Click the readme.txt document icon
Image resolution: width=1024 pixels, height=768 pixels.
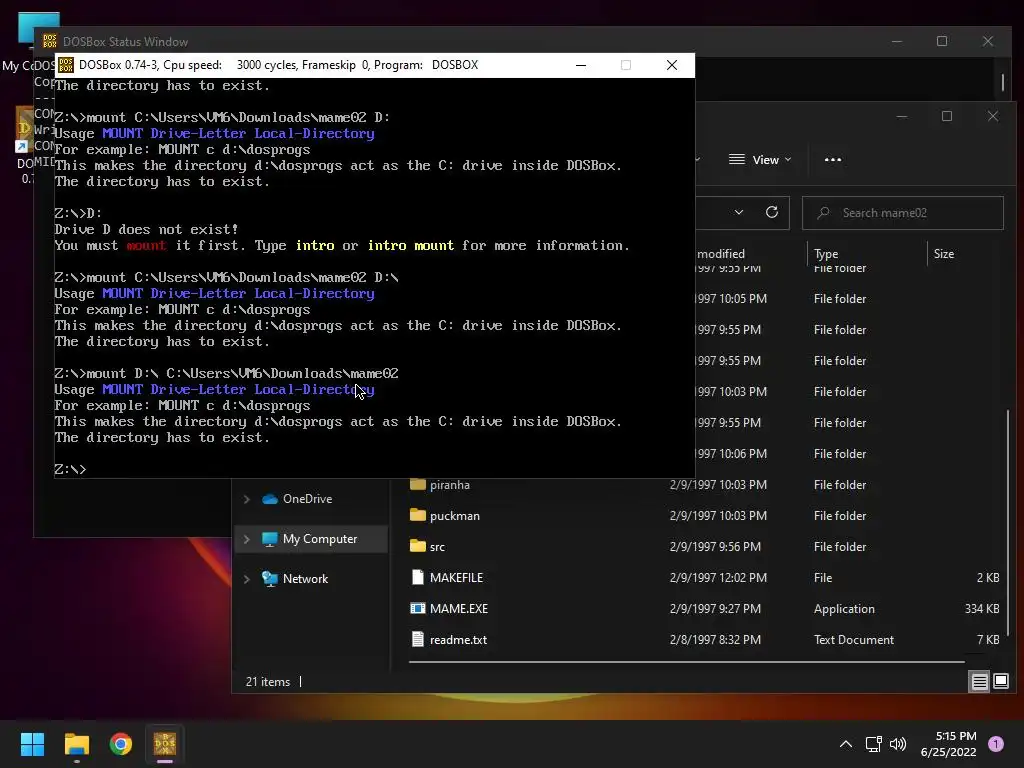[x=417, y=639]
